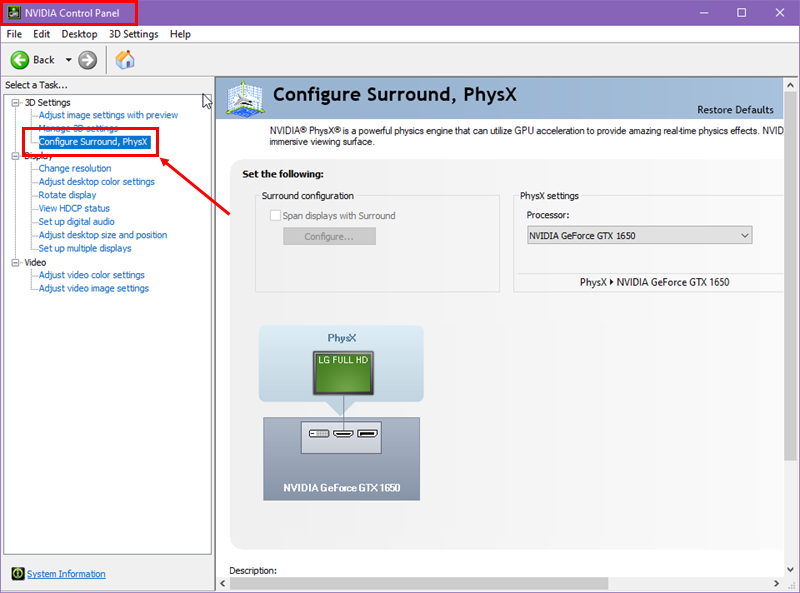Screen dimensions: 800x593
Task: Click the Configure... button
Action: 329,236
